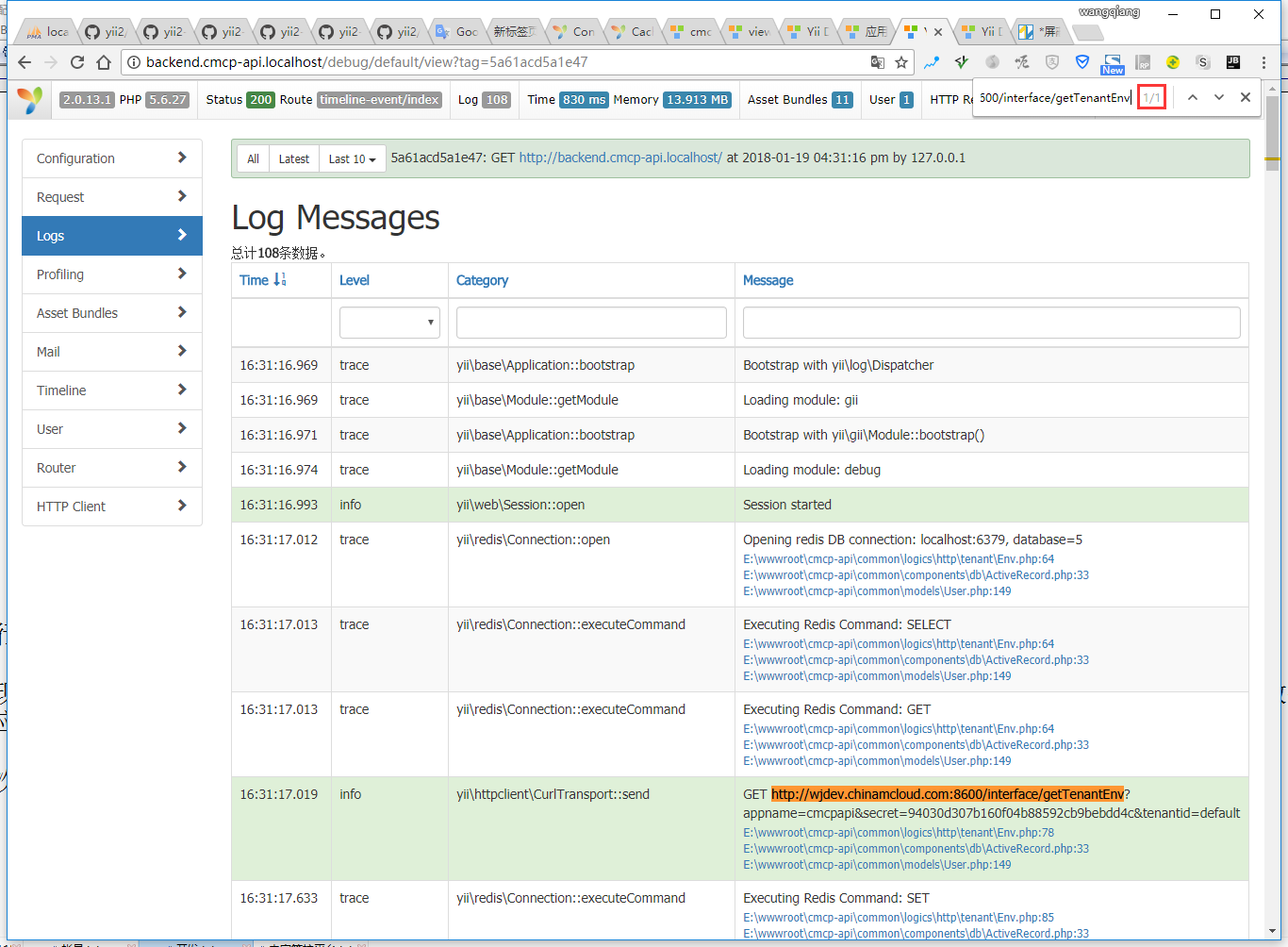Open the backend.cmcp-api.localhost request link
Screen dimensions: 1288x947
(x=619, y=158)
